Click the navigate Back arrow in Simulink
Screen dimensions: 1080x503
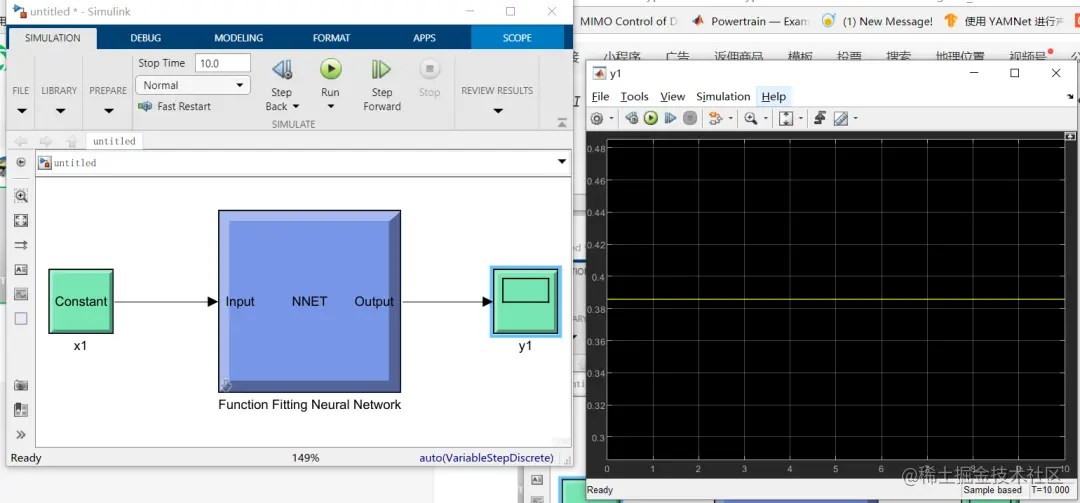coord(21,141)
